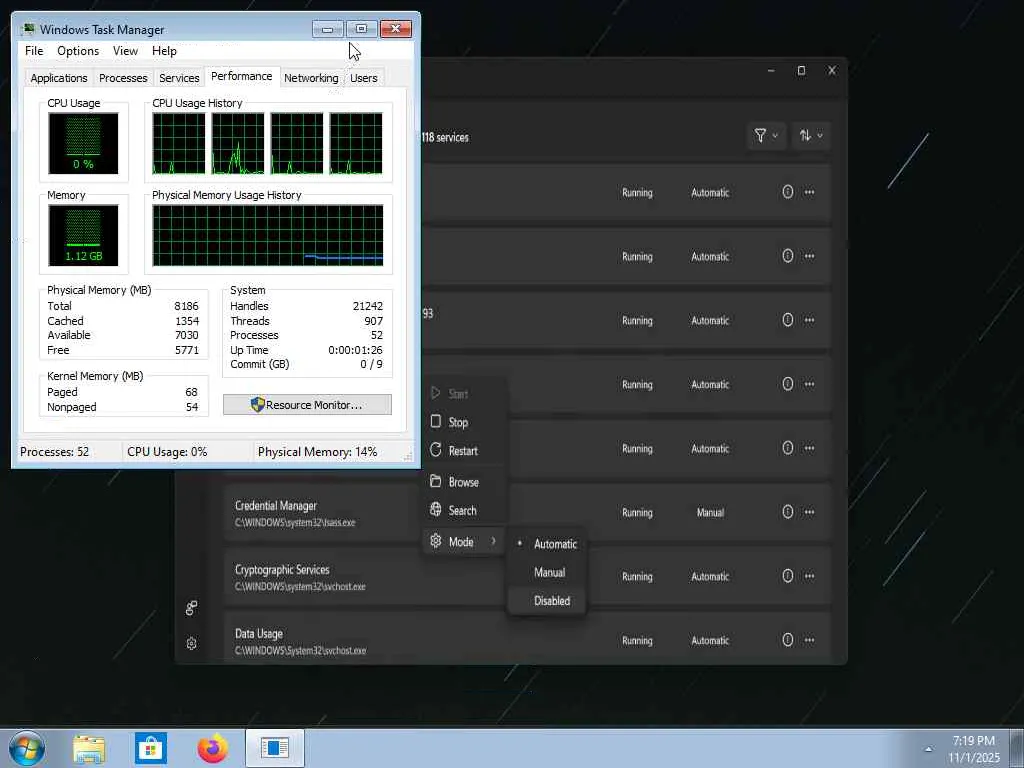Image resolution: width=1024 pixels, height=768 pixels.
Task: Click the CPU Usage 0 % gauge
Action: tap(84, 143)
